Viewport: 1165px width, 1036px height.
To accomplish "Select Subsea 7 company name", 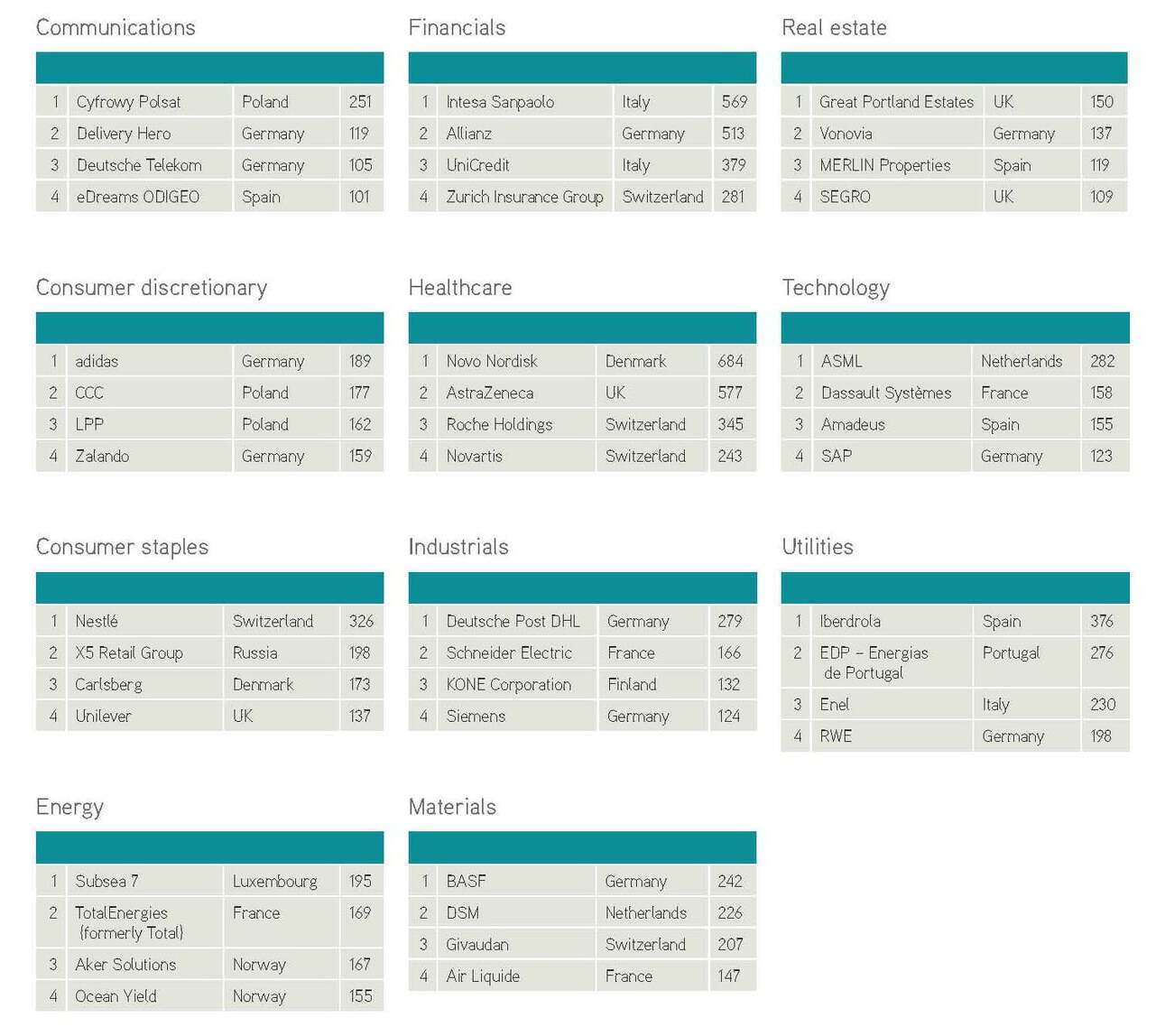I will pos(106,881).
